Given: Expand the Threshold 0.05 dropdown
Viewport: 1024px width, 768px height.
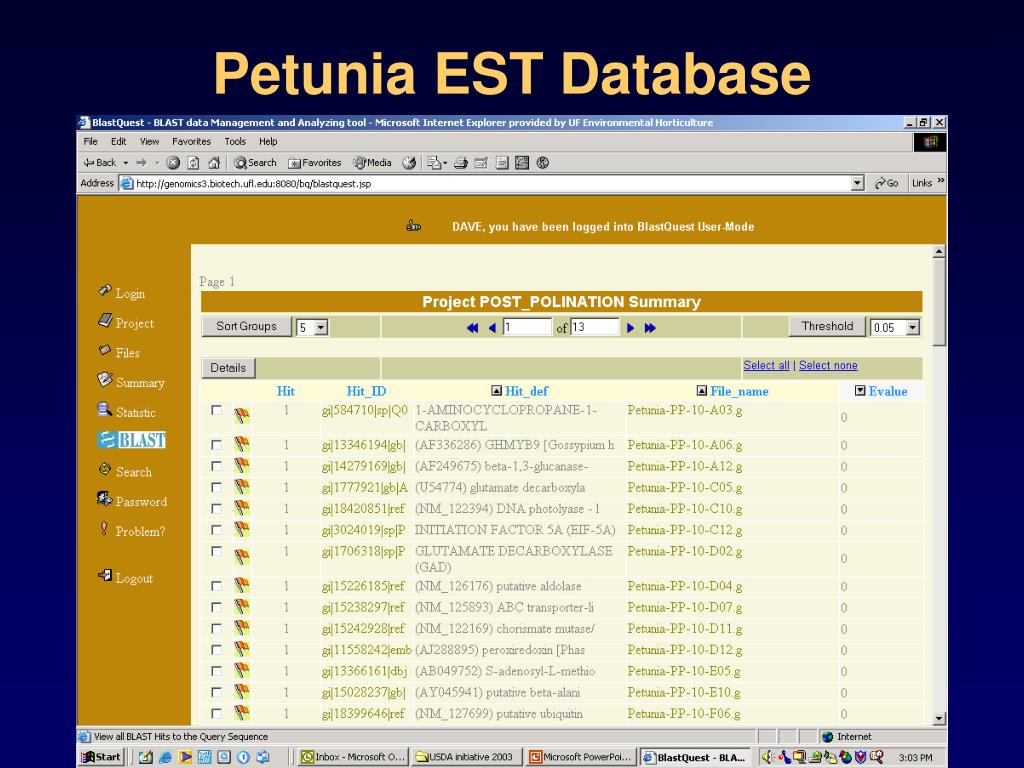Looking at the screenshot, I should (x=913, y=327).
